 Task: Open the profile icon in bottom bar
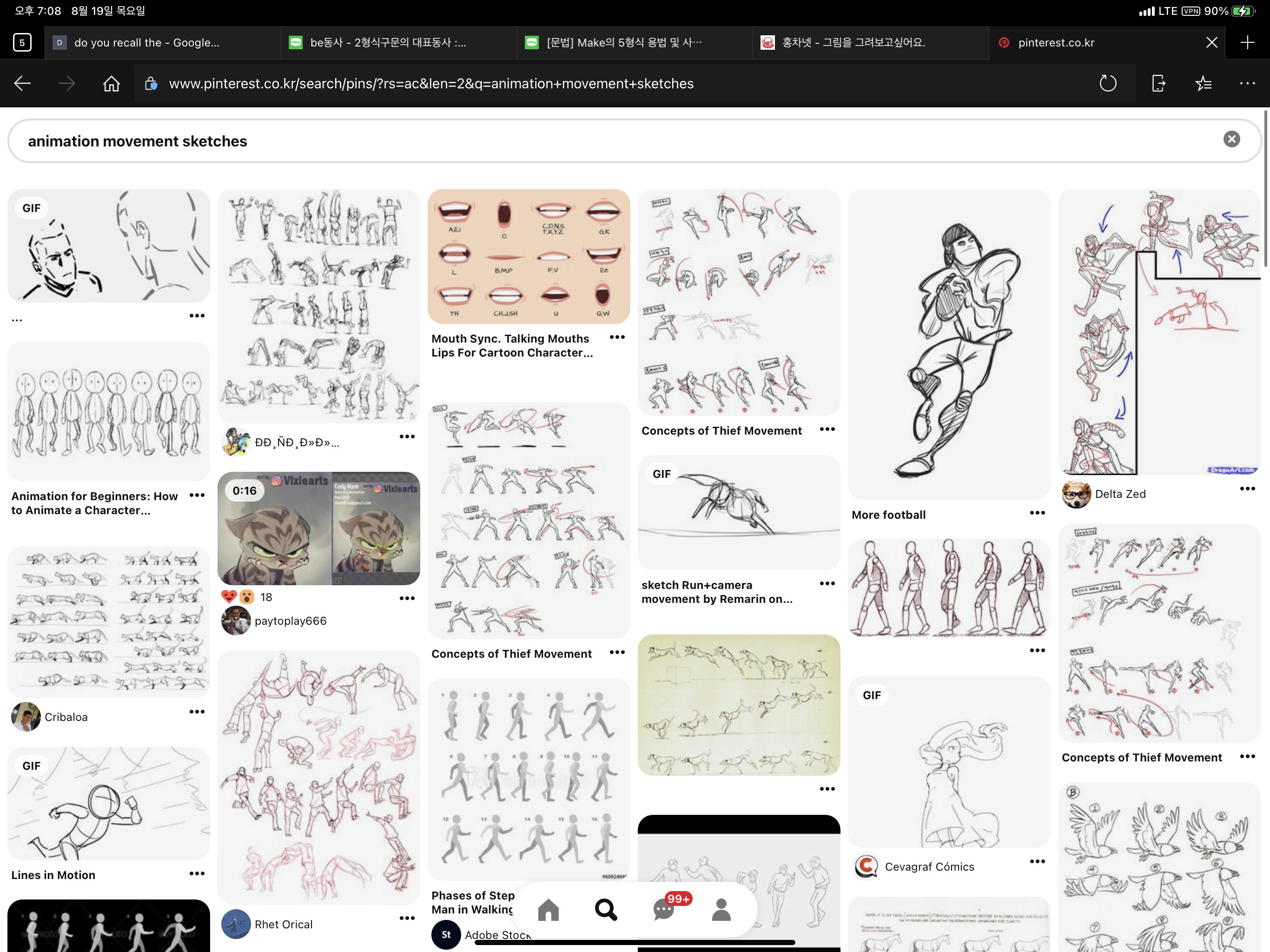click(721, 910)
